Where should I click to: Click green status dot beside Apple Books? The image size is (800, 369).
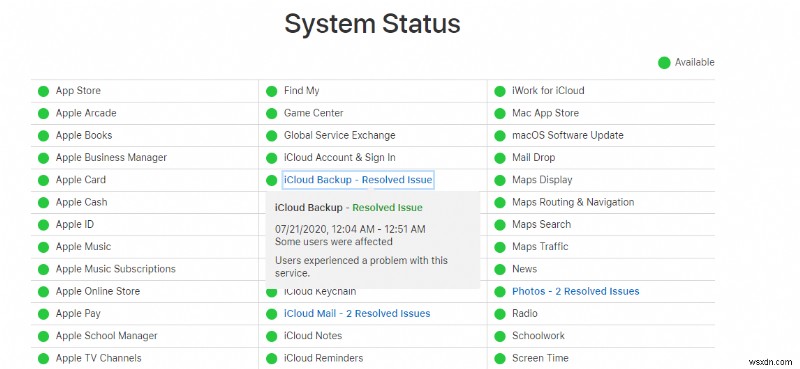coord(43,136)
